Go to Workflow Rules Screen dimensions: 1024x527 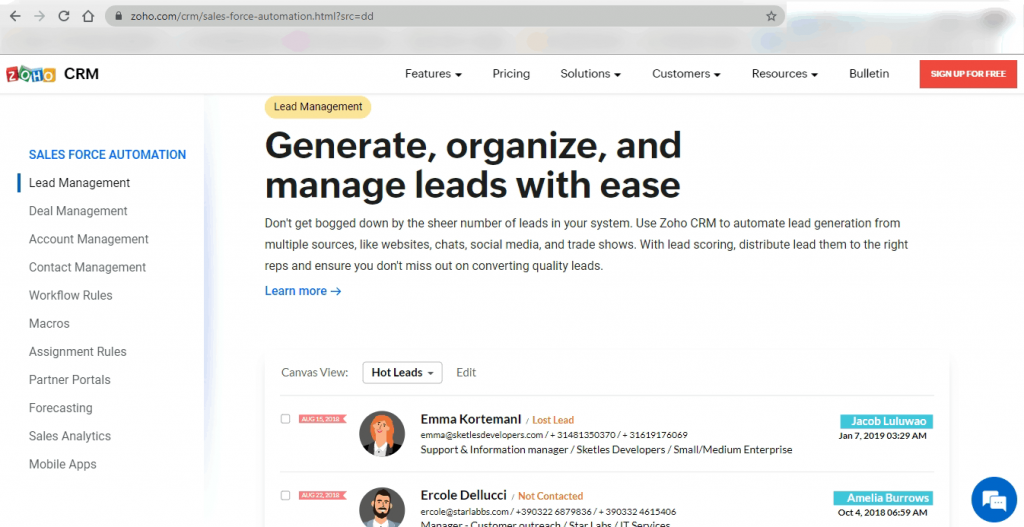pos(71,295)
